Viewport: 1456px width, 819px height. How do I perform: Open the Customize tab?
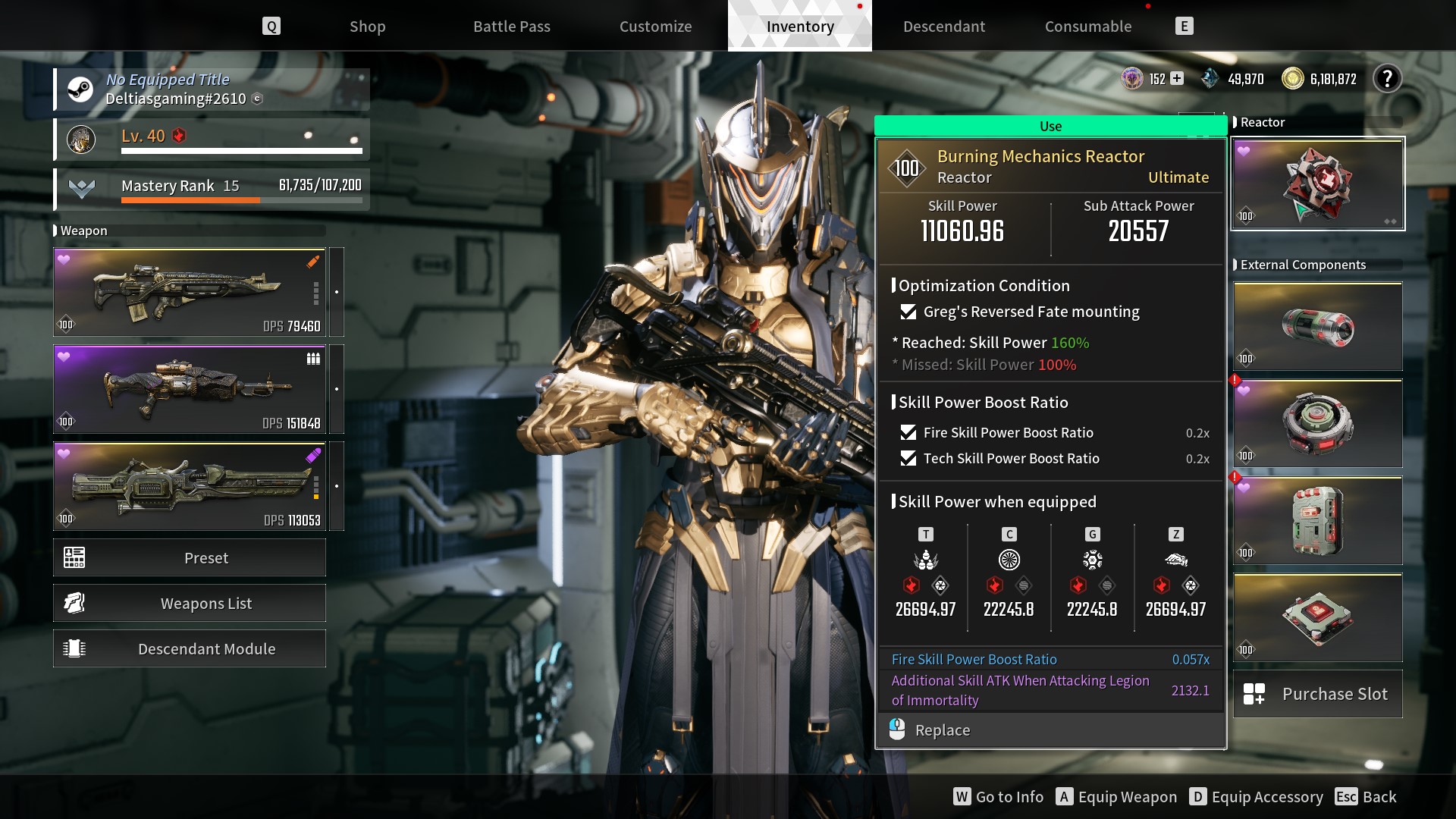[655, 27]
